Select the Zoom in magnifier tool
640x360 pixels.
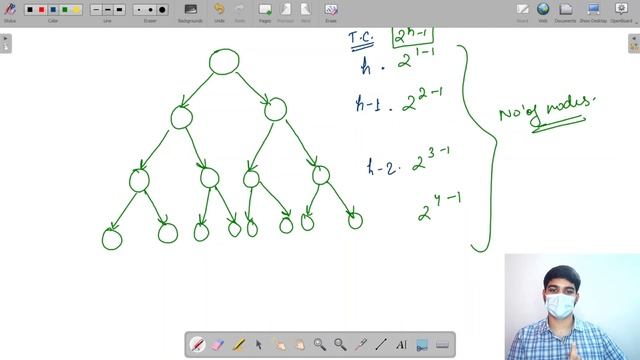coord(320,345)
